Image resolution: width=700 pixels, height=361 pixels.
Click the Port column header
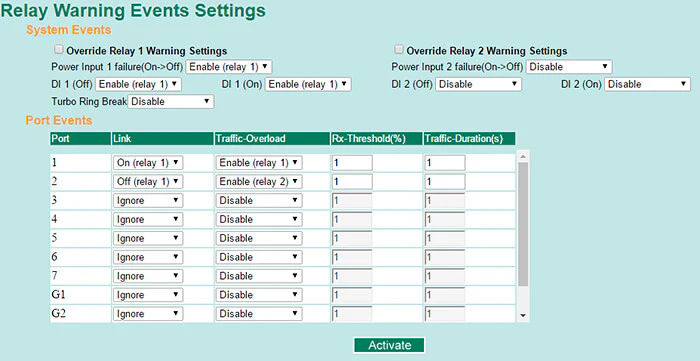pyautogui.click(x=80, y=138)
